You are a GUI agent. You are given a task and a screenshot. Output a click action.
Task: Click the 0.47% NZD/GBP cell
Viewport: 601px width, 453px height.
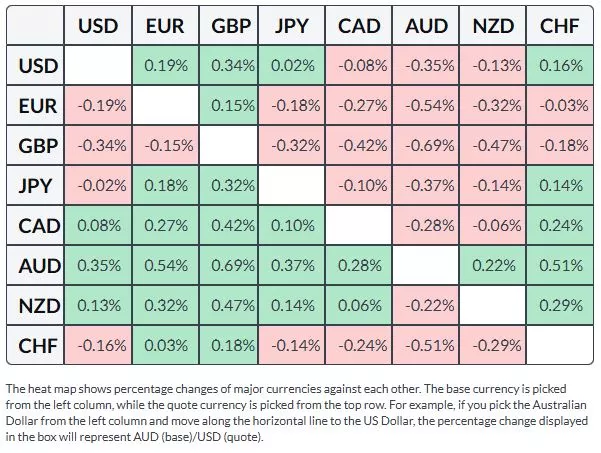(230, 306)
